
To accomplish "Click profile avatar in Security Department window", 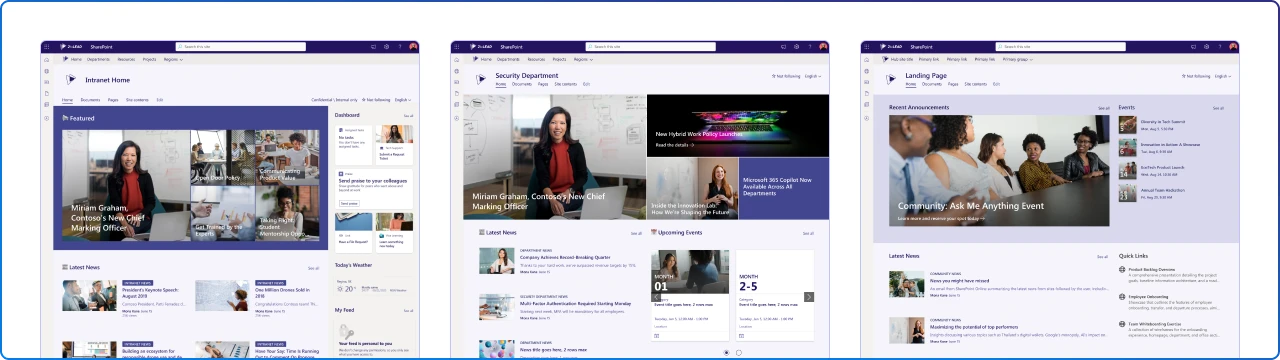I will [823, 46].
